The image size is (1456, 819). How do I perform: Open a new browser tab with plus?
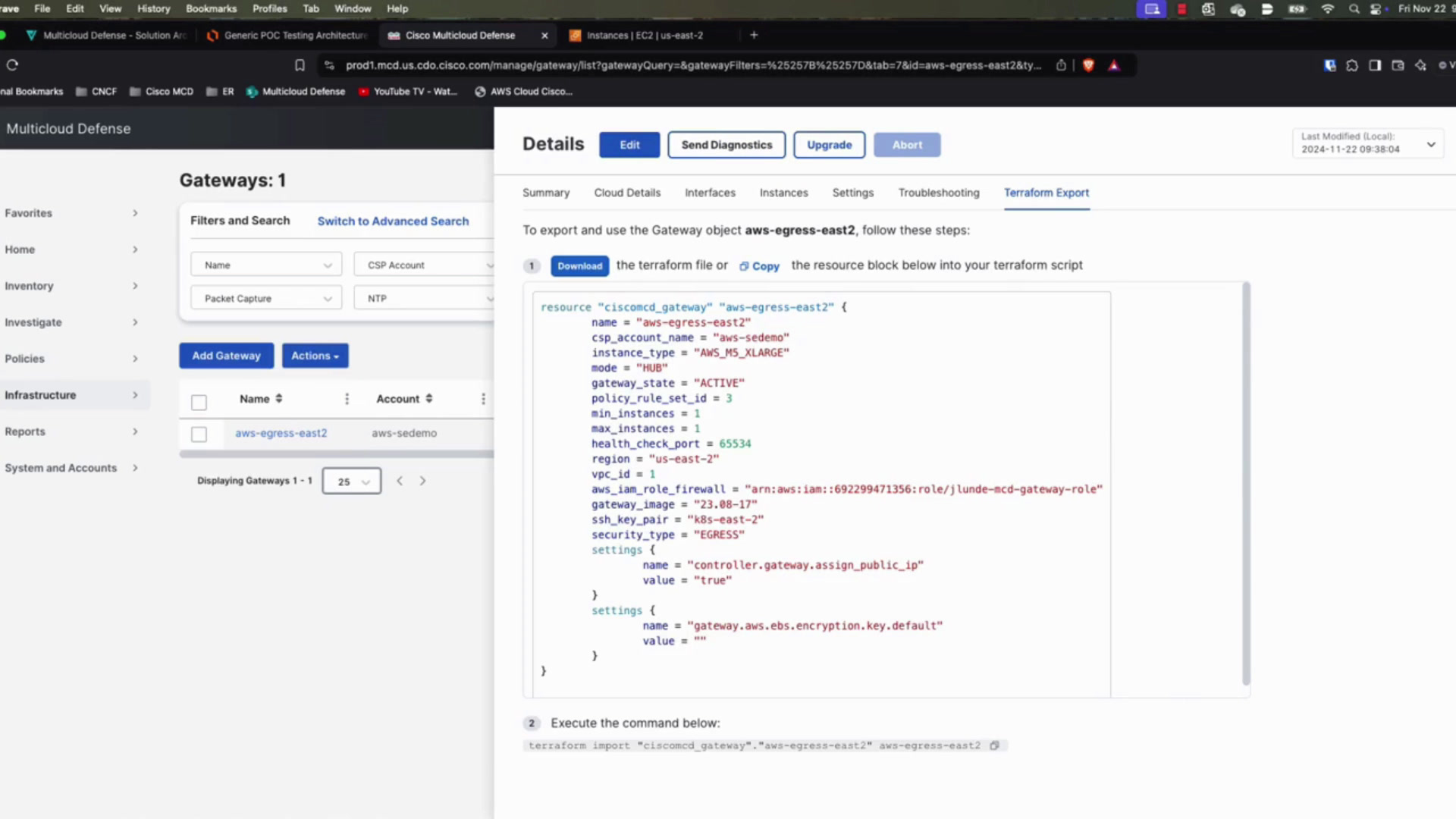tap(754, 35)
